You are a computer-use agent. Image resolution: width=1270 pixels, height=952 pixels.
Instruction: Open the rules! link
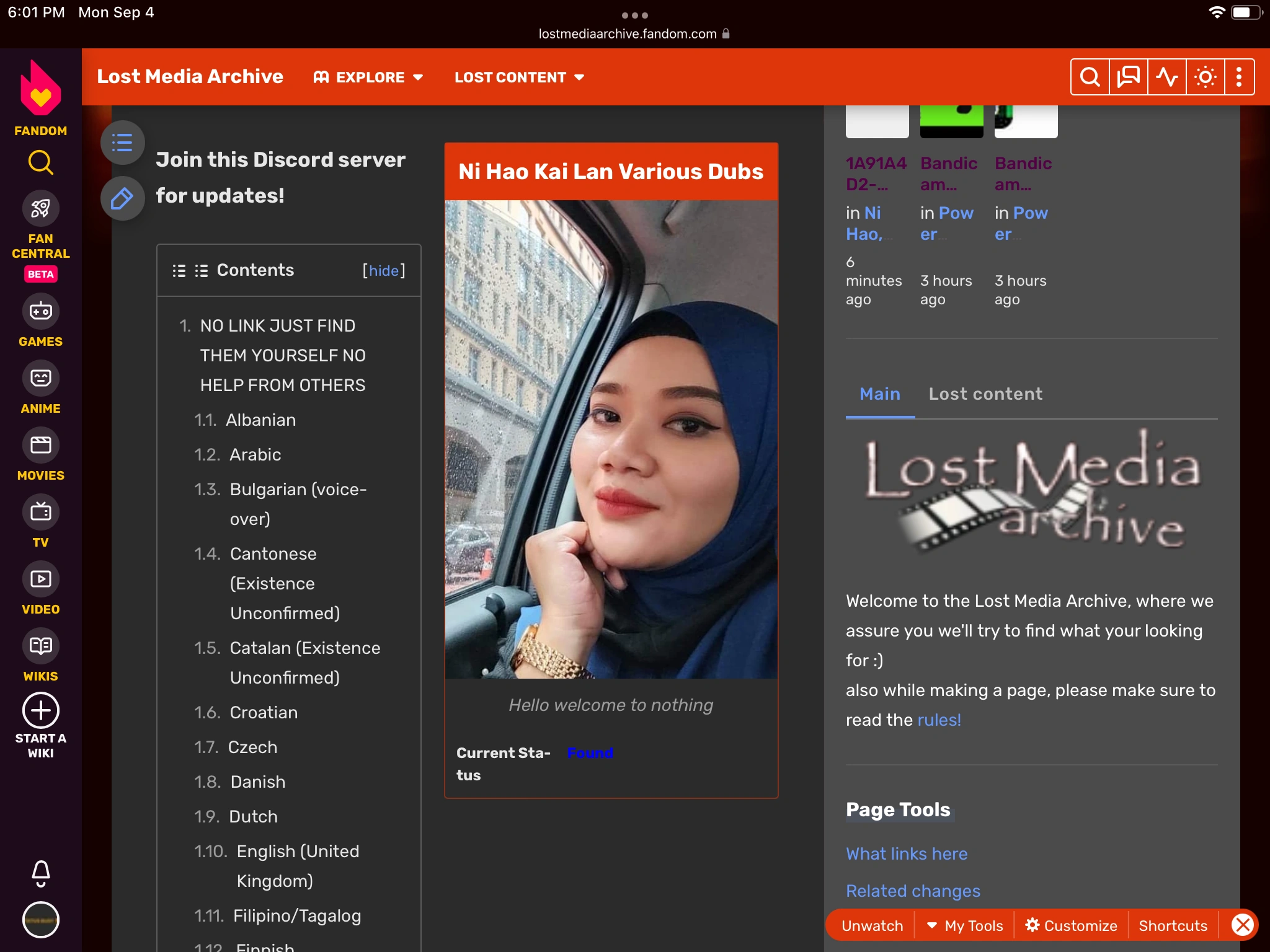939,720
